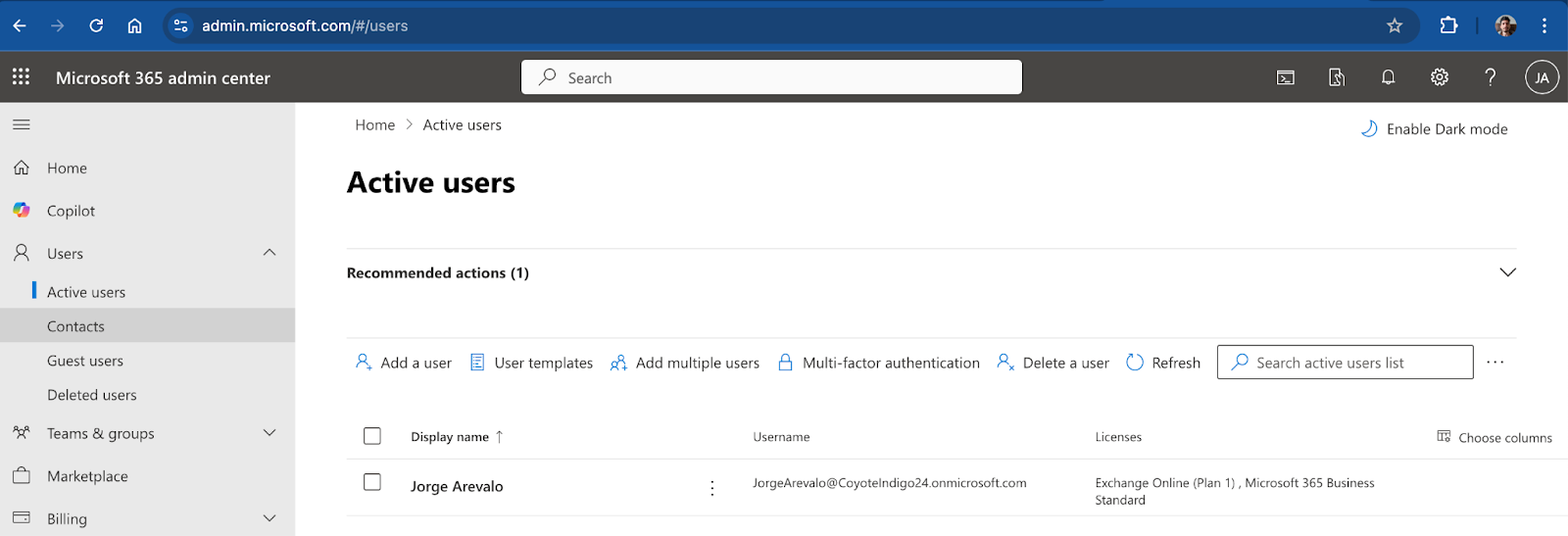Click Delete a user
Viewport: 1568px width, 536px height.
click(1053, 363)
